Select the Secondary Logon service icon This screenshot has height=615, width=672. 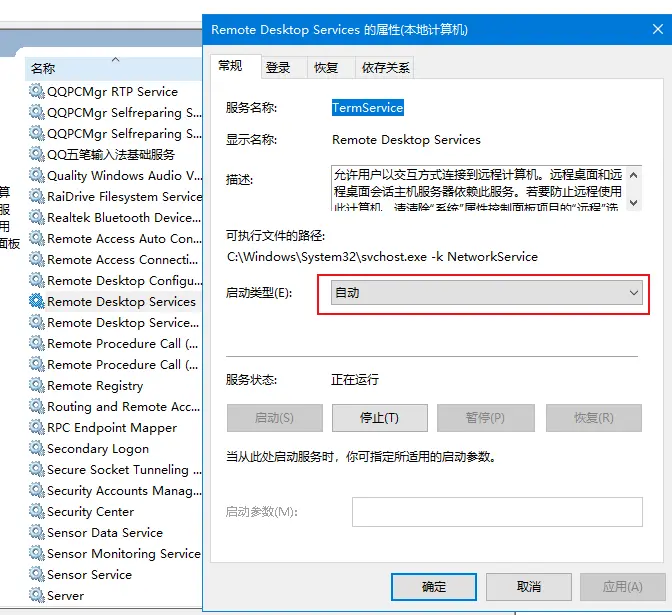click(x=37, y=448)
